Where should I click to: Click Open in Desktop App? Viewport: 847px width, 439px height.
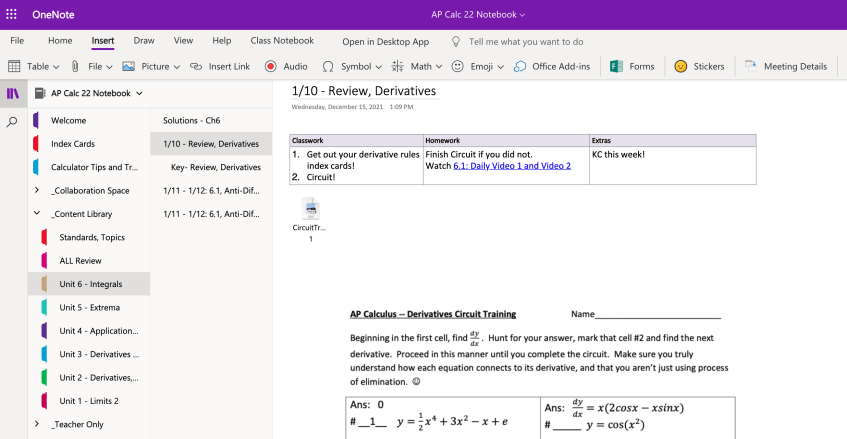[385, 42]
